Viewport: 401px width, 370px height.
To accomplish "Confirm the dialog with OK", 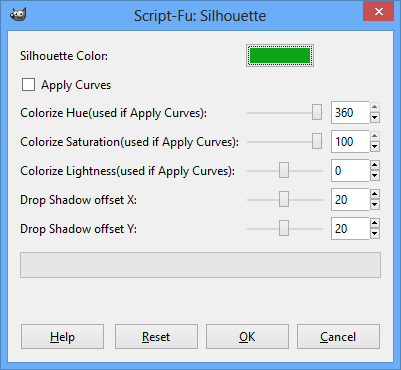I will 247,337.
